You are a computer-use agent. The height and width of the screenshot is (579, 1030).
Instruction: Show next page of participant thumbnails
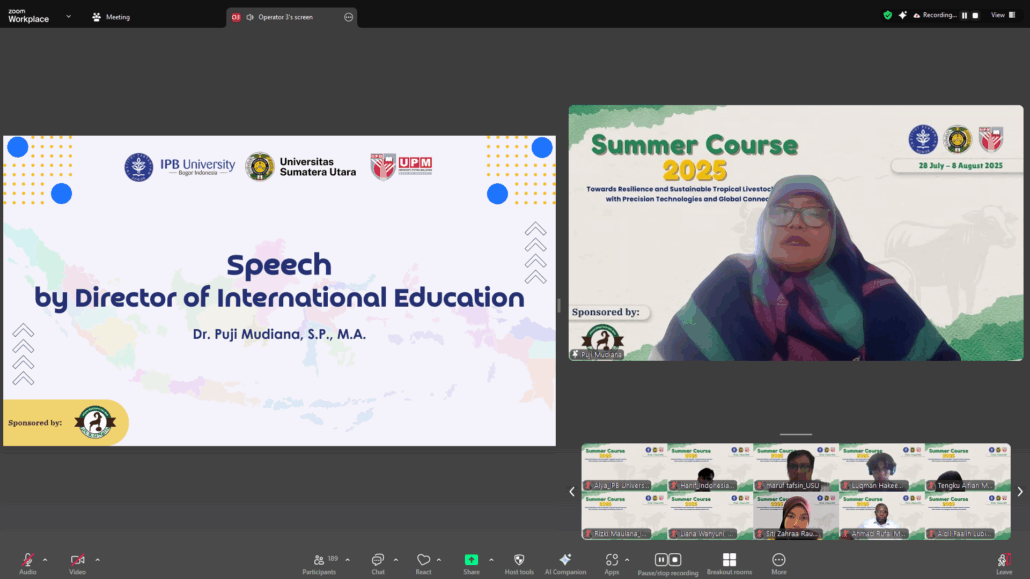coord(1019,491)
